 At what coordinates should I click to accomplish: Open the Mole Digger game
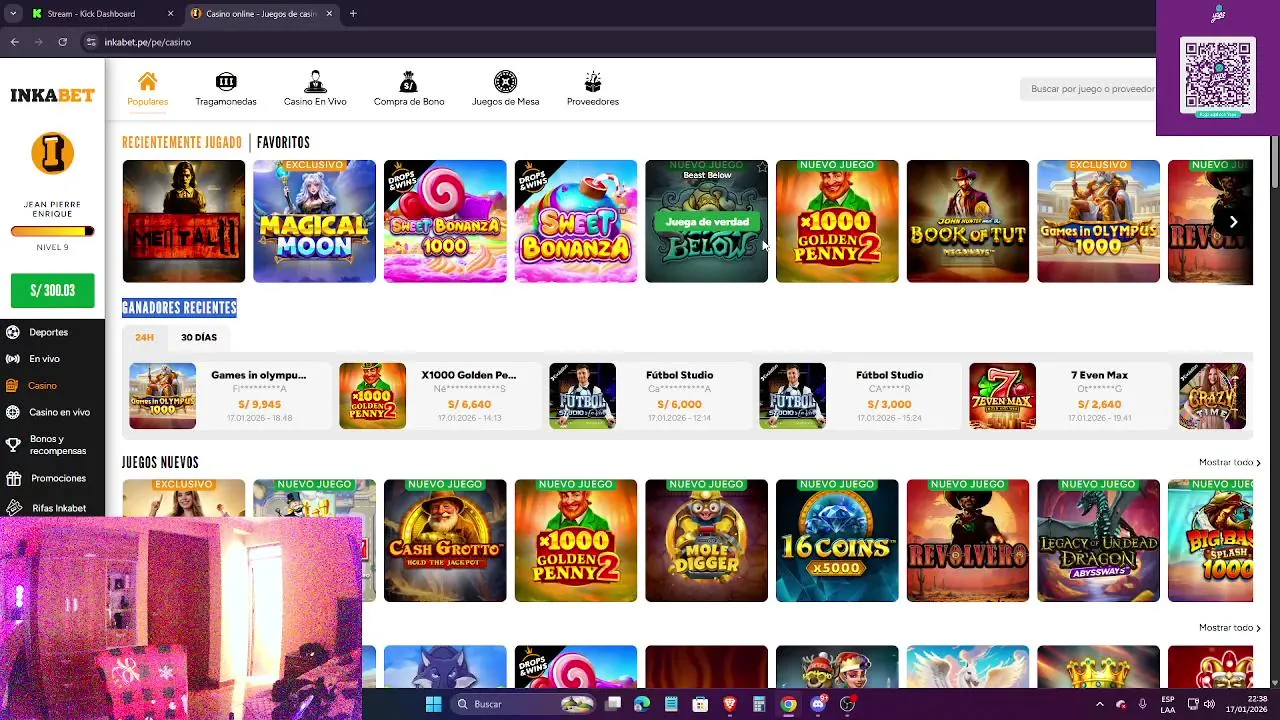tap(706, 541)
